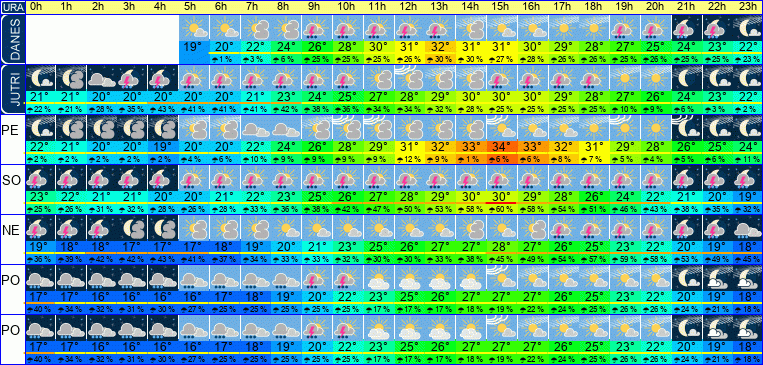Click the PE 15h sunny windy icon
The width and height of the screenshot is (763, 365).
tap(502, 128)
